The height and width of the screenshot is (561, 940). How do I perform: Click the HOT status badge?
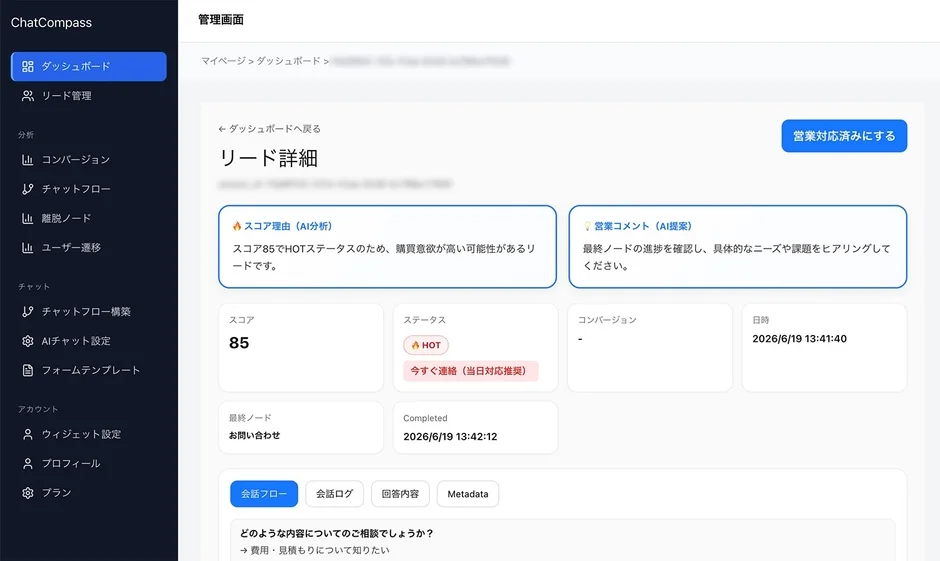pos(426,345)
